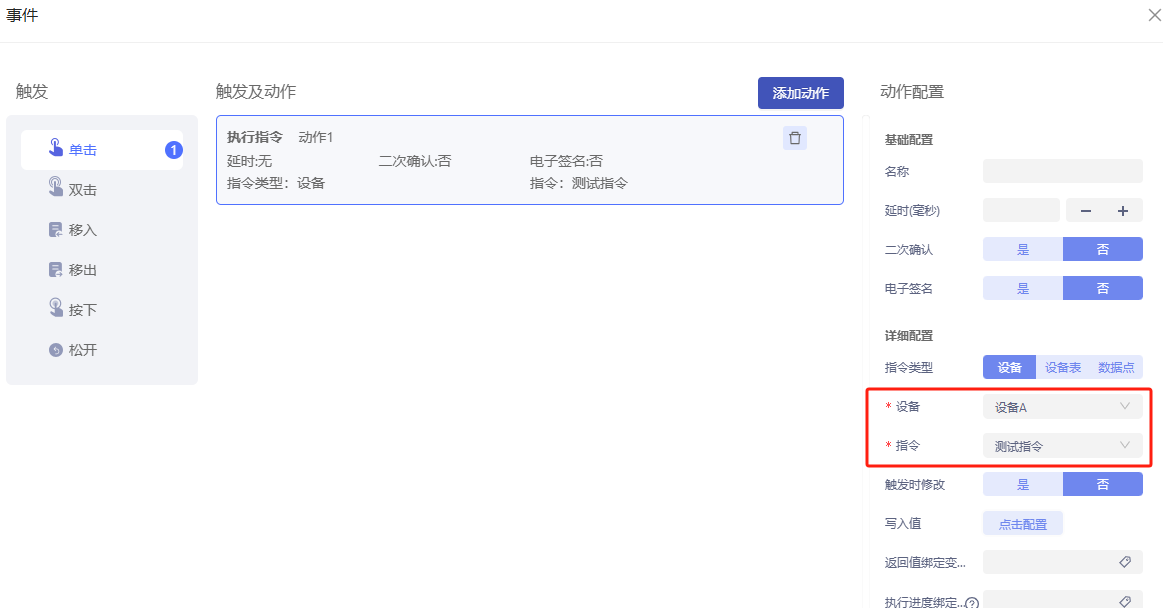The image size is (1163, 608).
Task: Delete action 动作1 with the trash icon
Action: click(794, 138)
